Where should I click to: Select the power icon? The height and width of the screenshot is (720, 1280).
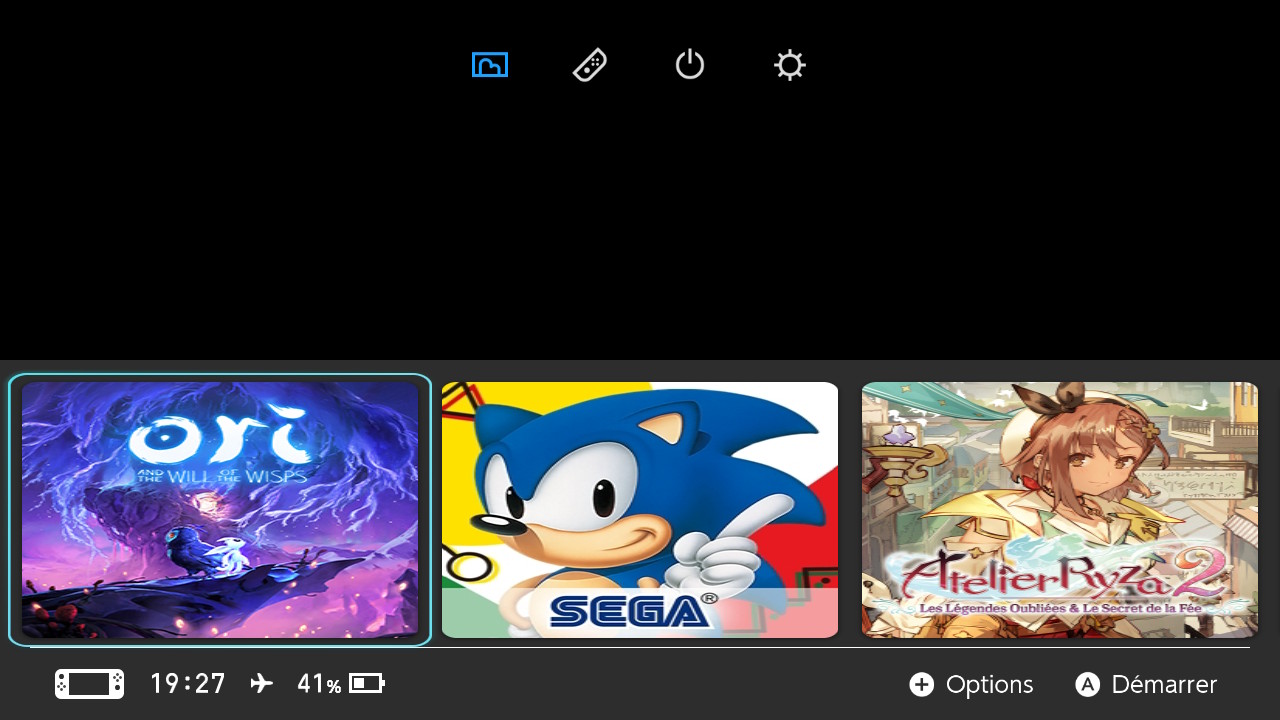(690, 65)
